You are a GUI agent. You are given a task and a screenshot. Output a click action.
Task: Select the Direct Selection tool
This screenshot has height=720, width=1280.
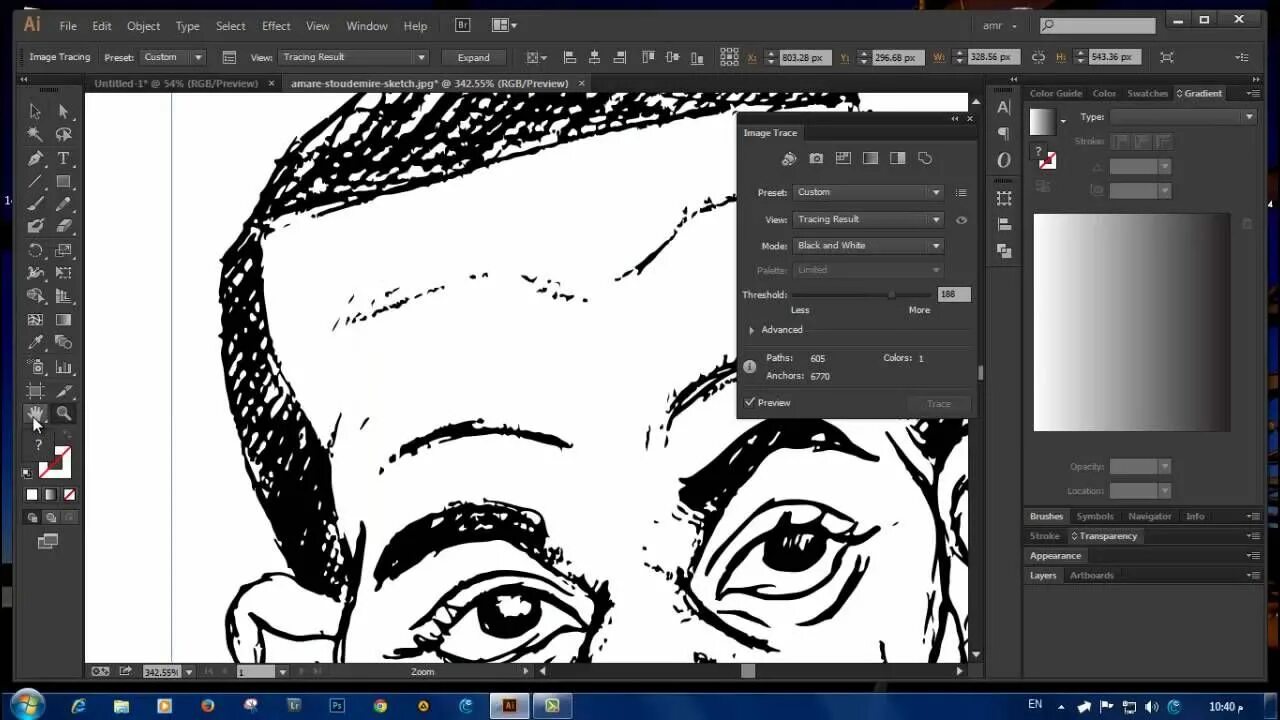pos(63,112)
